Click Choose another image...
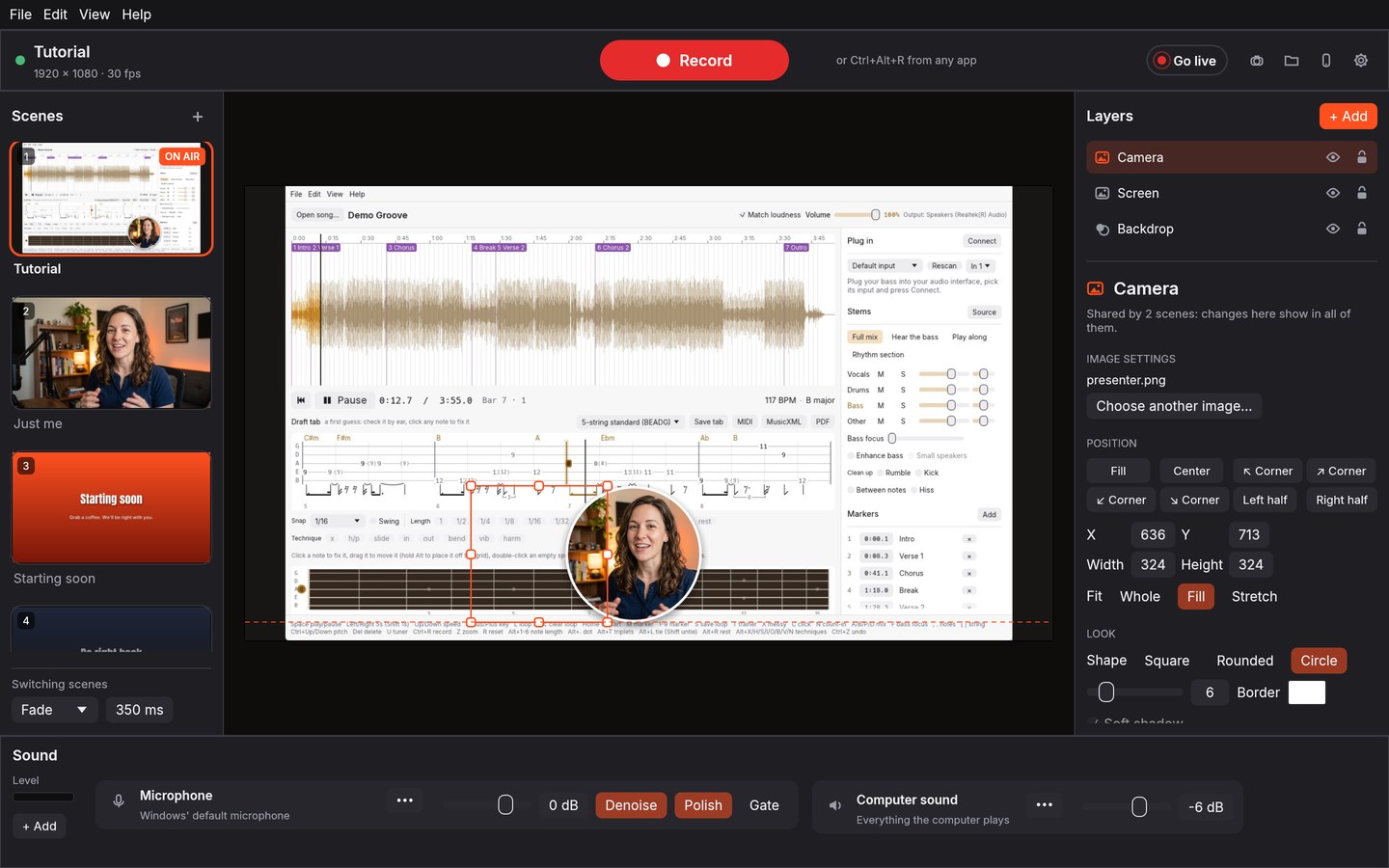The image size is (1389, 868). click(1174, 406)
